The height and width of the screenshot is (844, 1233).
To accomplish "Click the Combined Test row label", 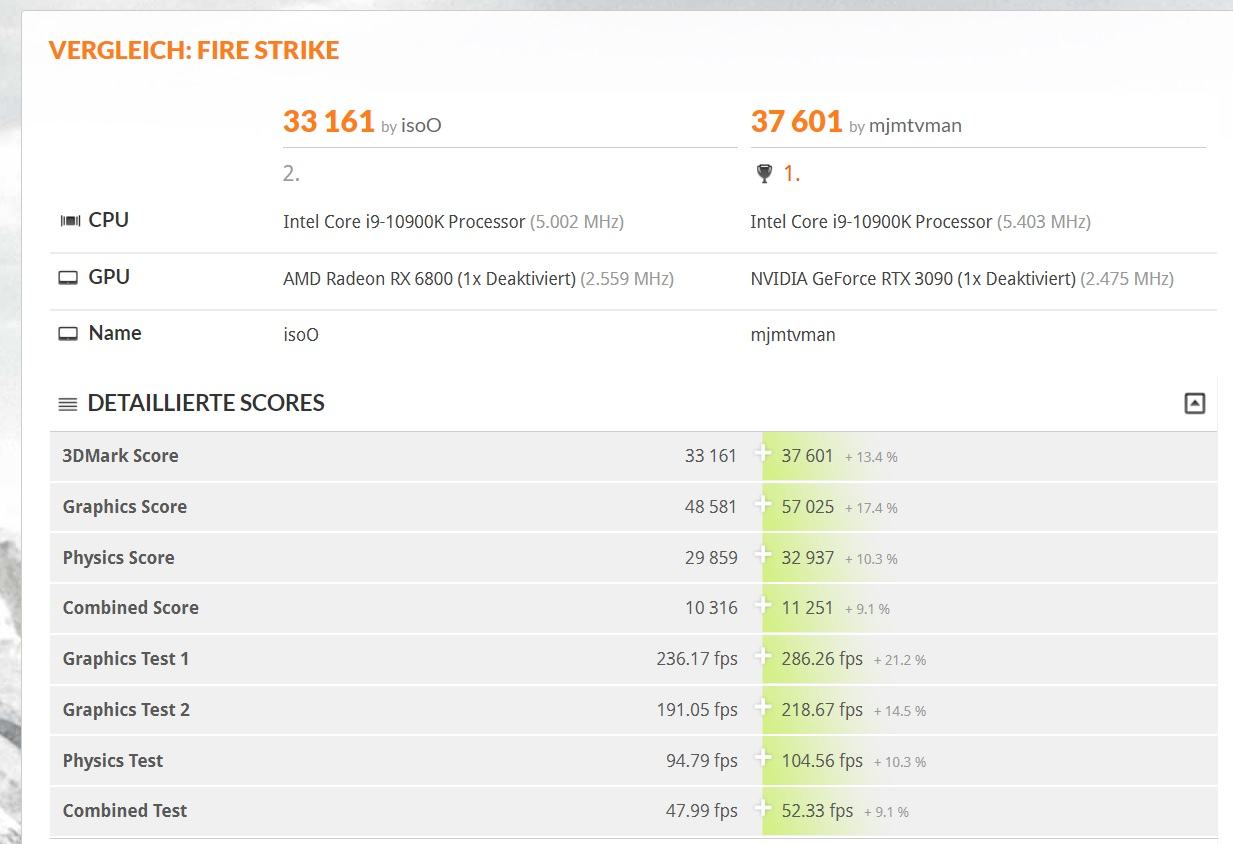I will 125,811.
